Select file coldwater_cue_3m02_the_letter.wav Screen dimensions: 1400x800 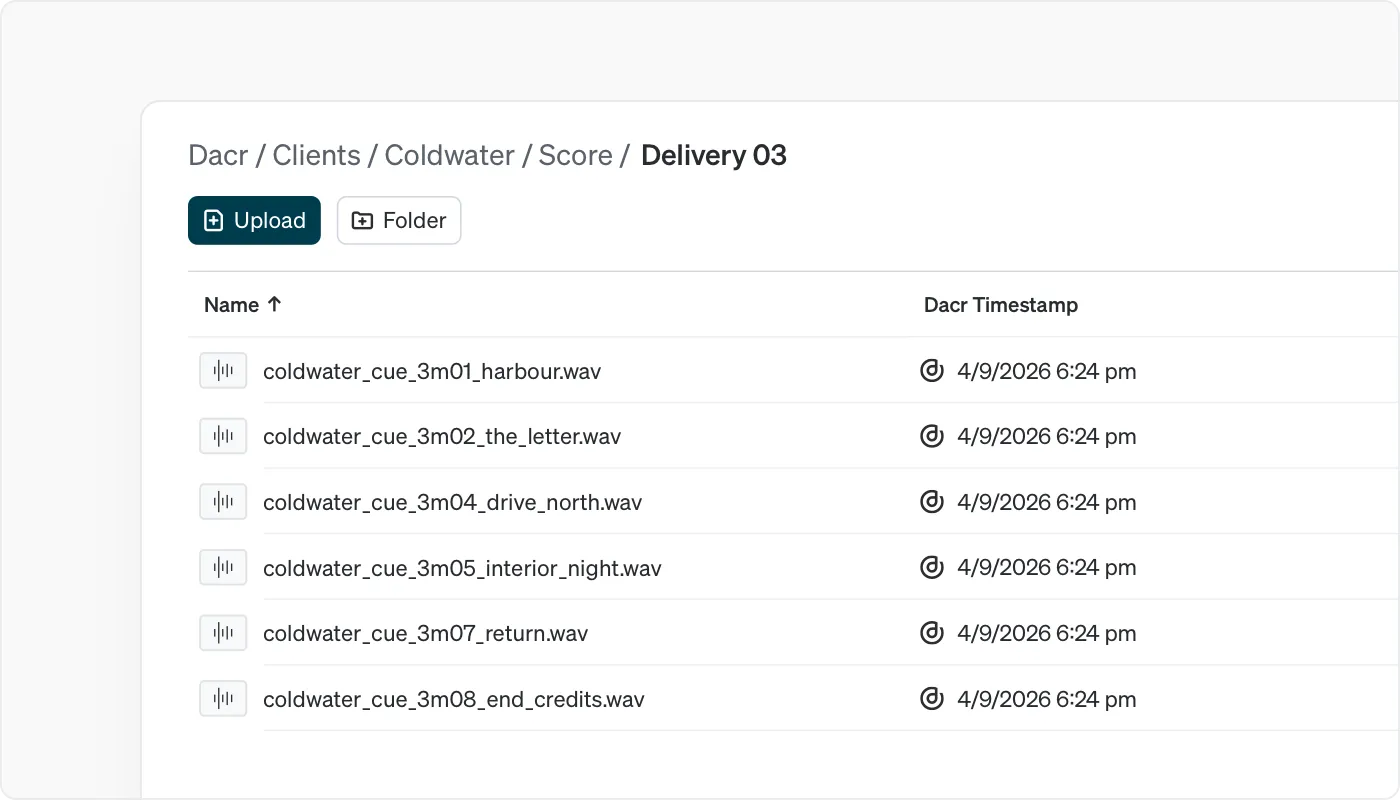pyautogui.click(x=442, y=437)
